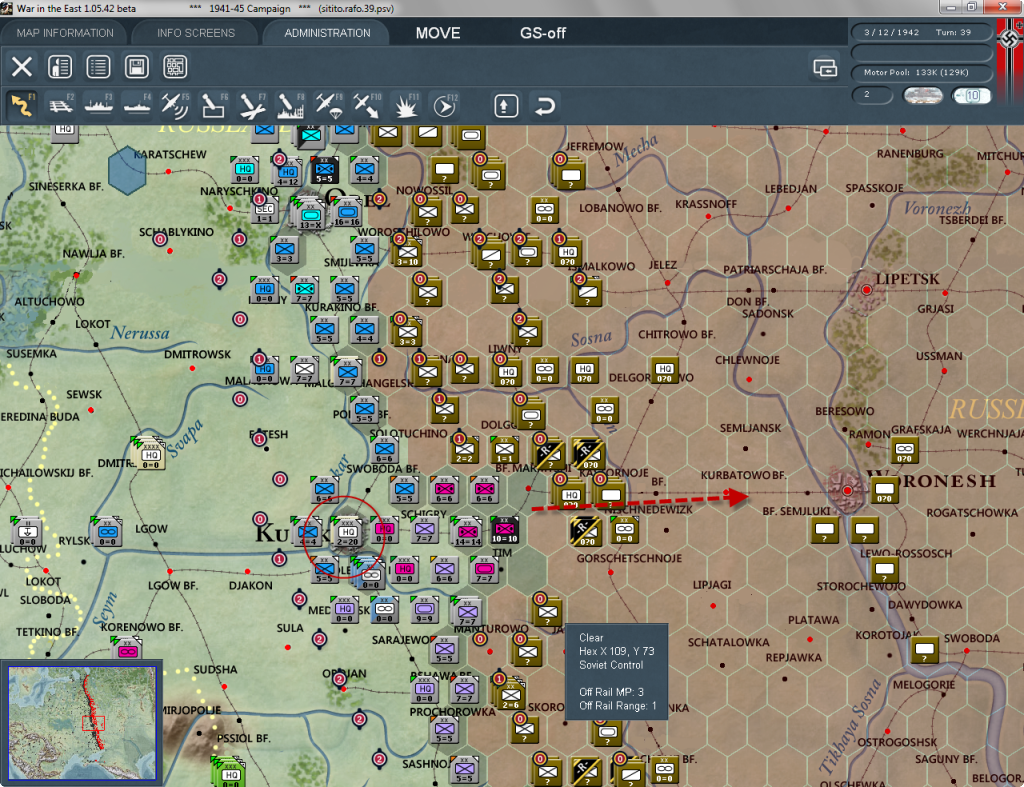Click the RANENBURG map label

910,153
